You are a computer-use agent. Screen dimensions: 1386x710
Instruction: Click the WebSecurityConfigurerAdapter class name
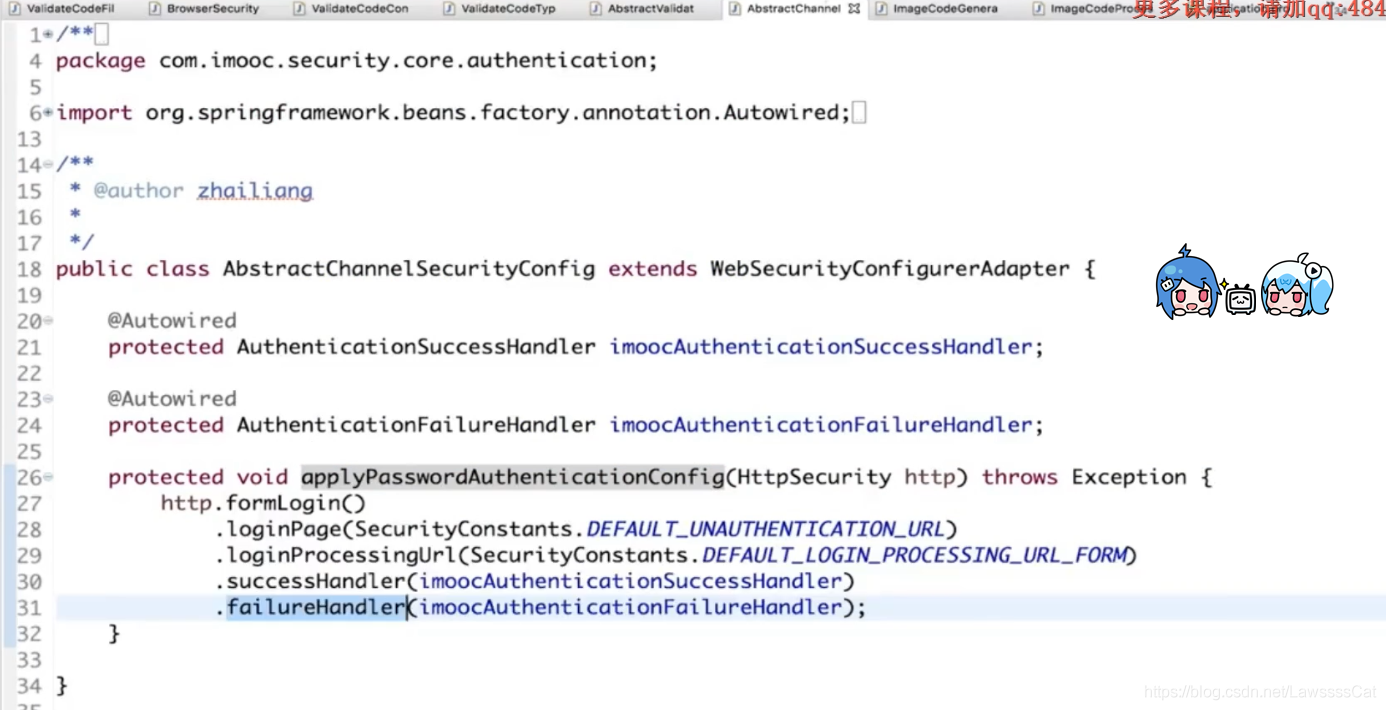[889, 269]
